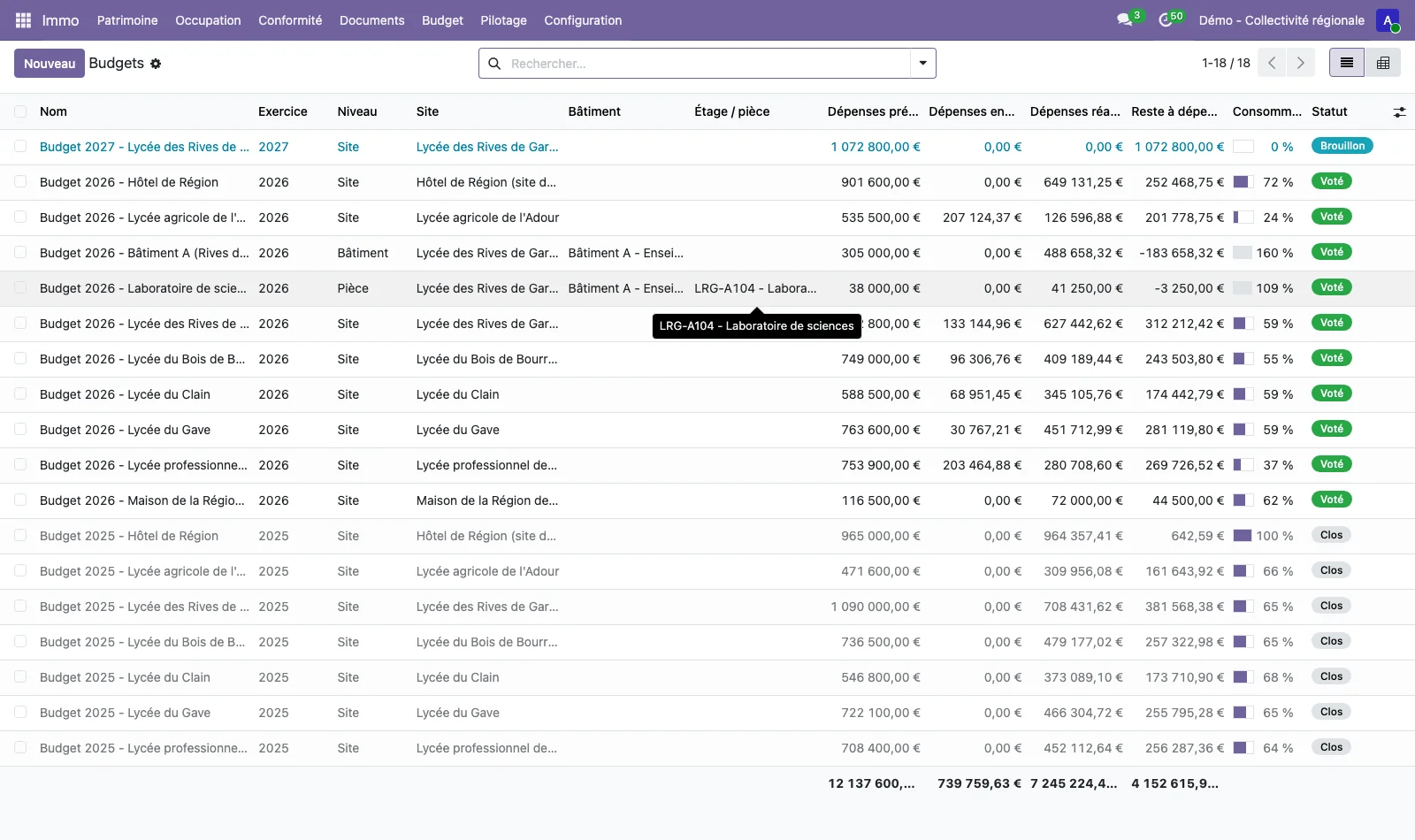Image resolution: width=1415 pixels, height=840 pixels.
Task: Open the Budget menu
Action: pos(442,20)
